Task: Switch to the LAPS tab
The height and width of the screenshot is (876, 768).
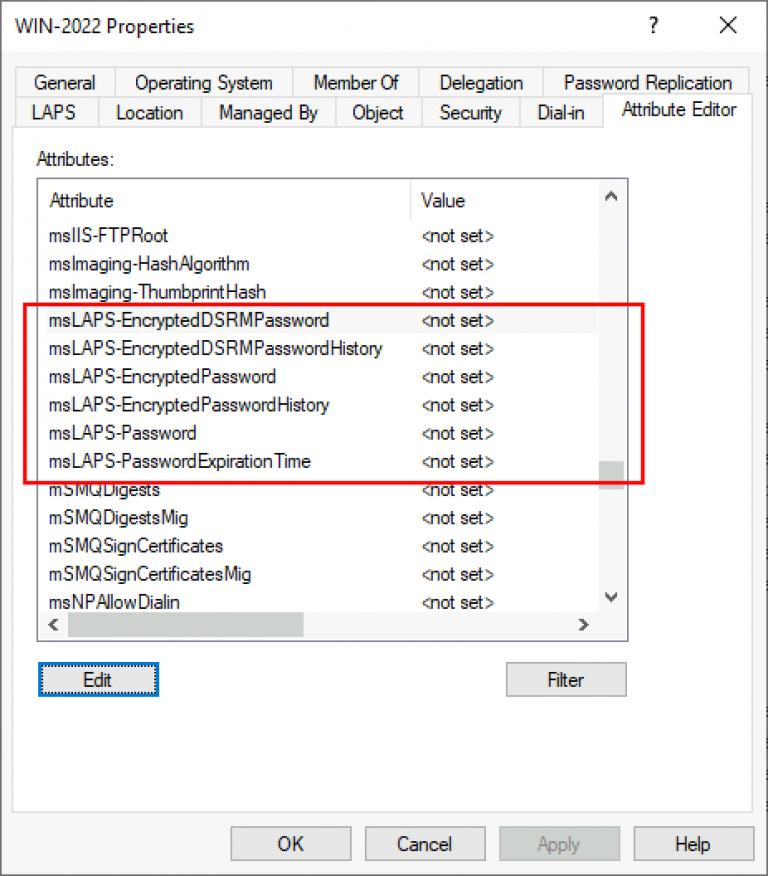Action: [x=53, y=112]
